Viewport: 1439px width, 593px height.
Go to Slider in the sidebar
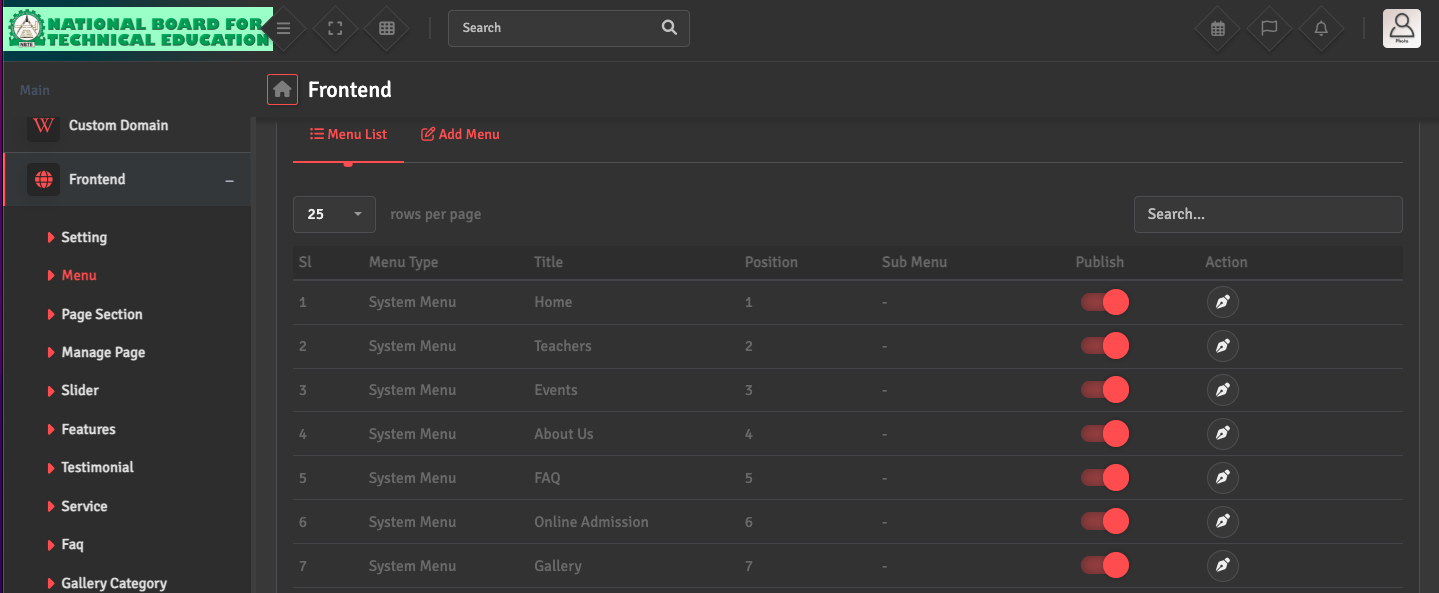tap(80, 390)
